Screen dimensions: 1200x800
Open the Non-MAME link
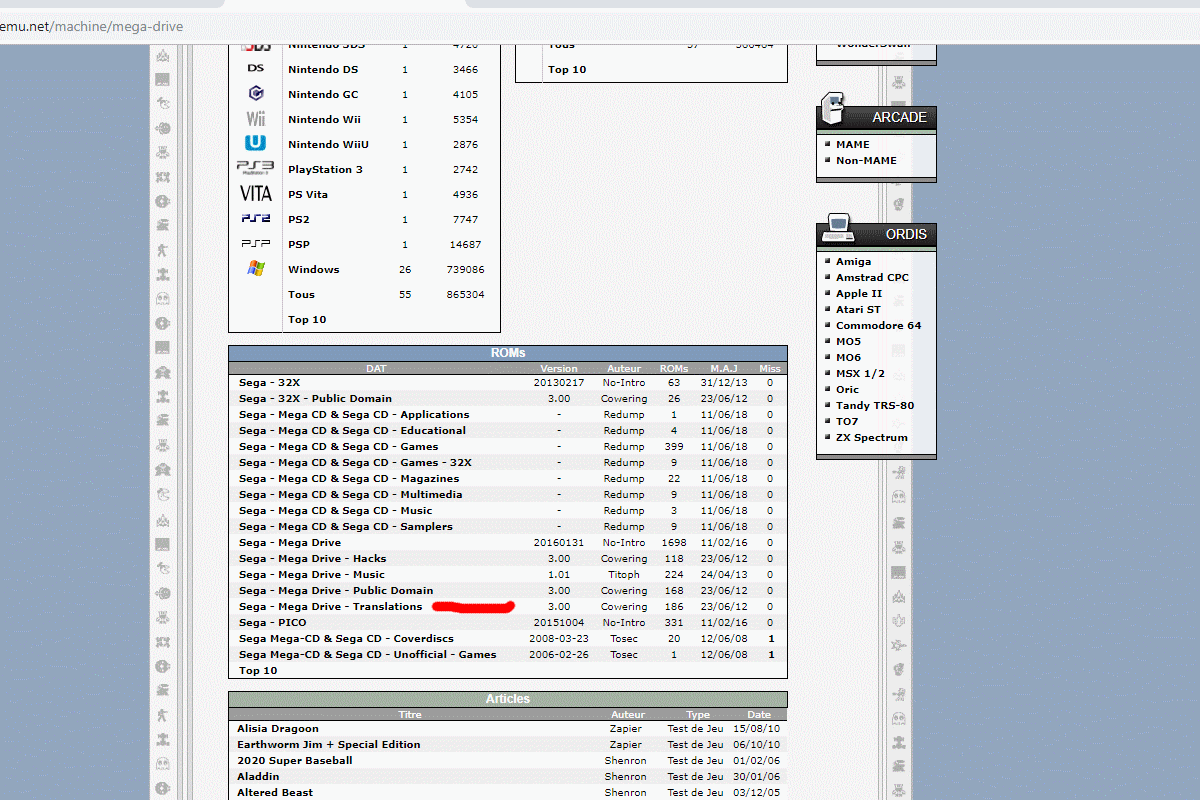(x=866, y=160)
